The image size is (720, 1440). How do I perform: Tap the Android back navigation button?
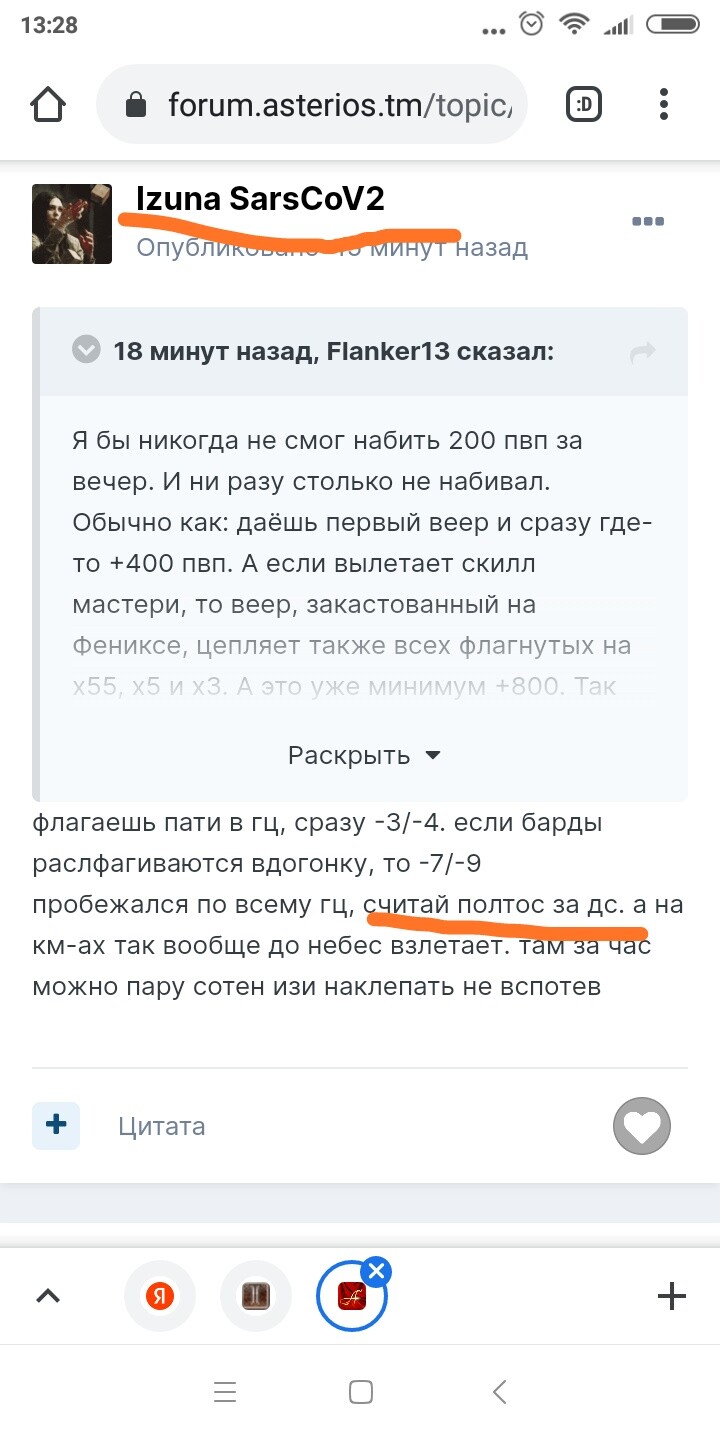point(500,1392)
